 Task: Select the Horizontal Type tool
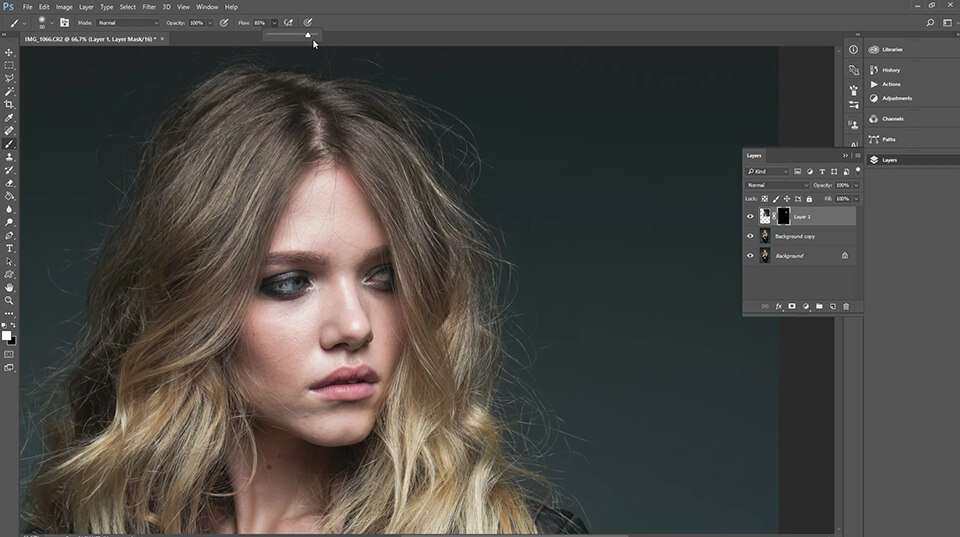9,249
